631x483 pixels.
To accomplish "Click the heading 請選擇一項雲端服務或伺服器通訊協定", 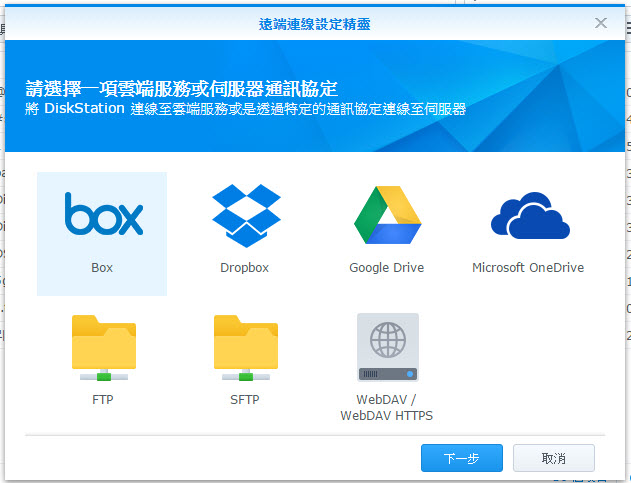I will tap(181, 88).
